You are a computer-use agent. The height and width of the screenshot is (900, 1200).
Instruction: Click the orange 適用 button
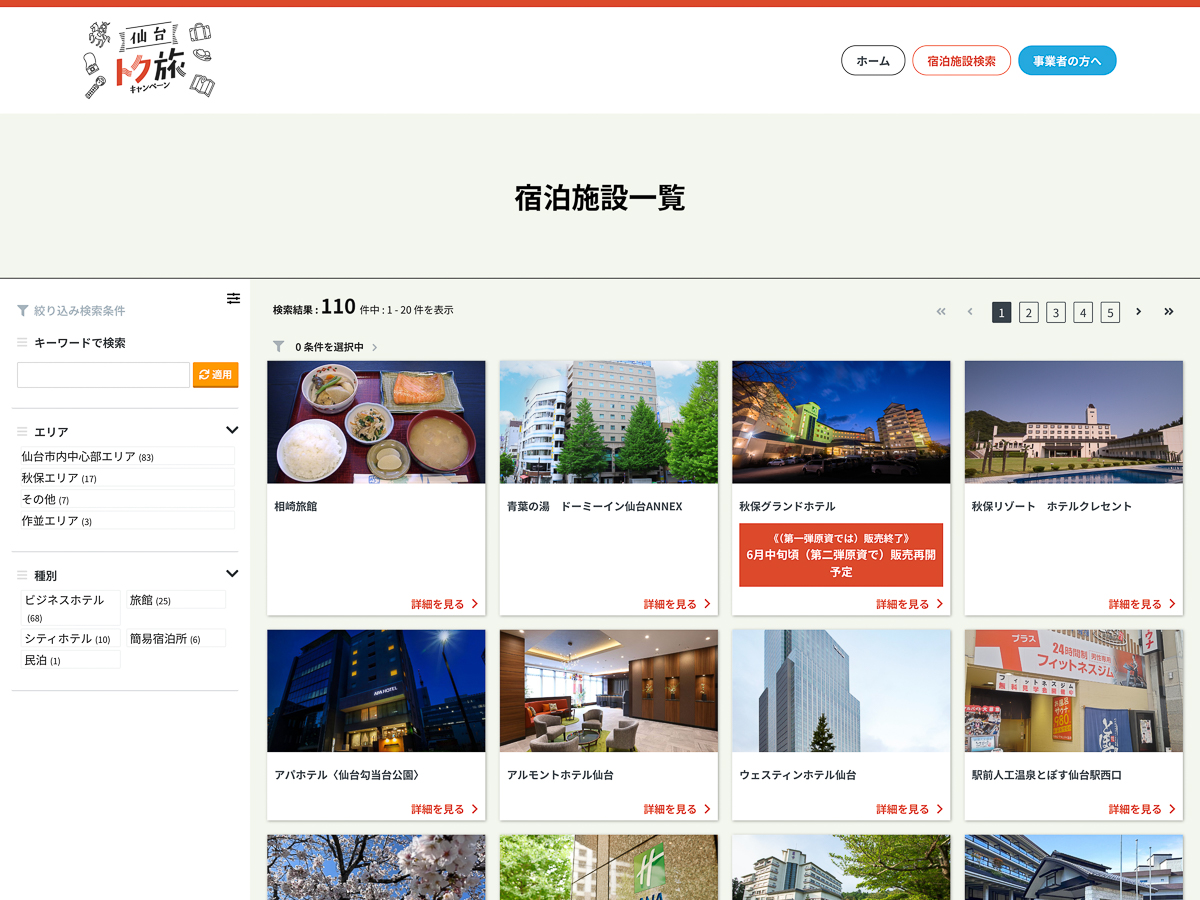[x=216, y=375]
